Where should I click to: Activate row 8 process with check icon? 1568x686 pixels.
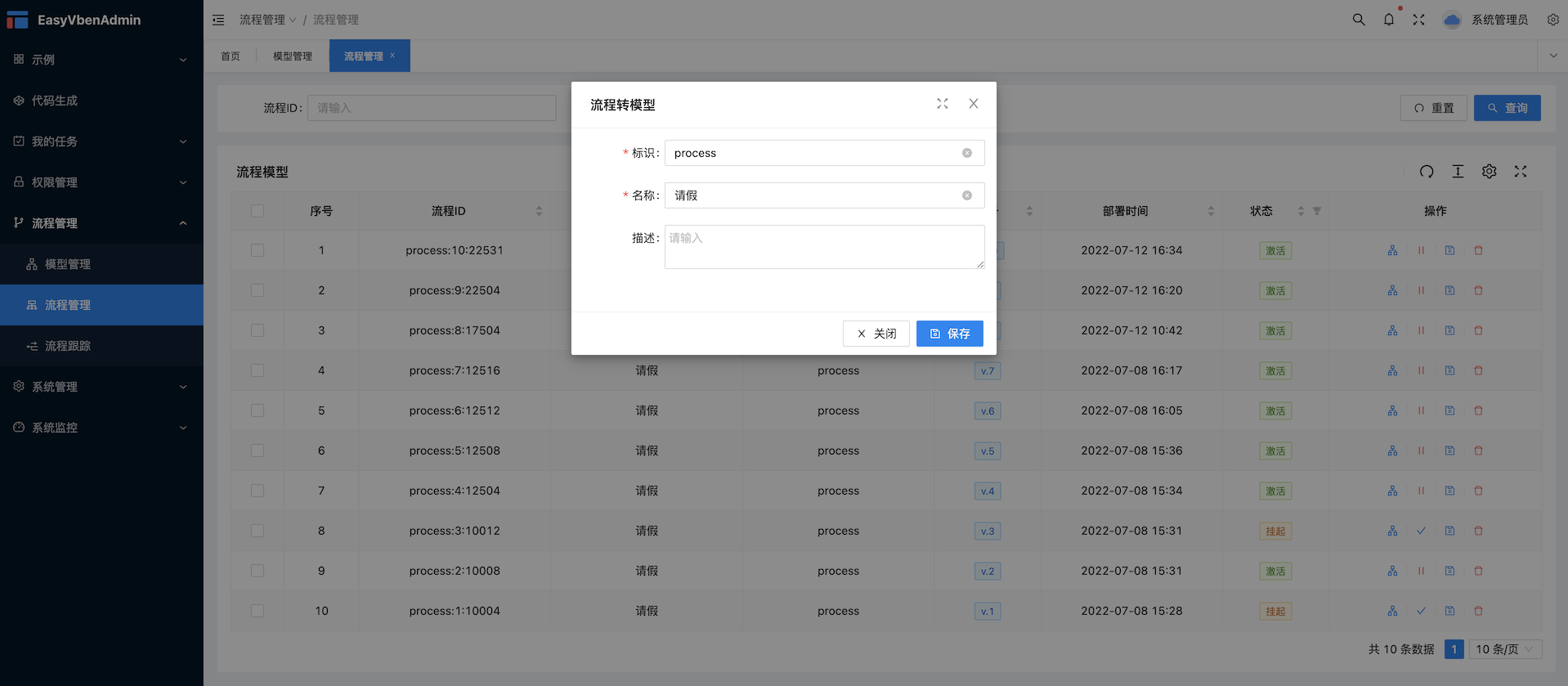pyautogui.click(x=1421, y=531)
